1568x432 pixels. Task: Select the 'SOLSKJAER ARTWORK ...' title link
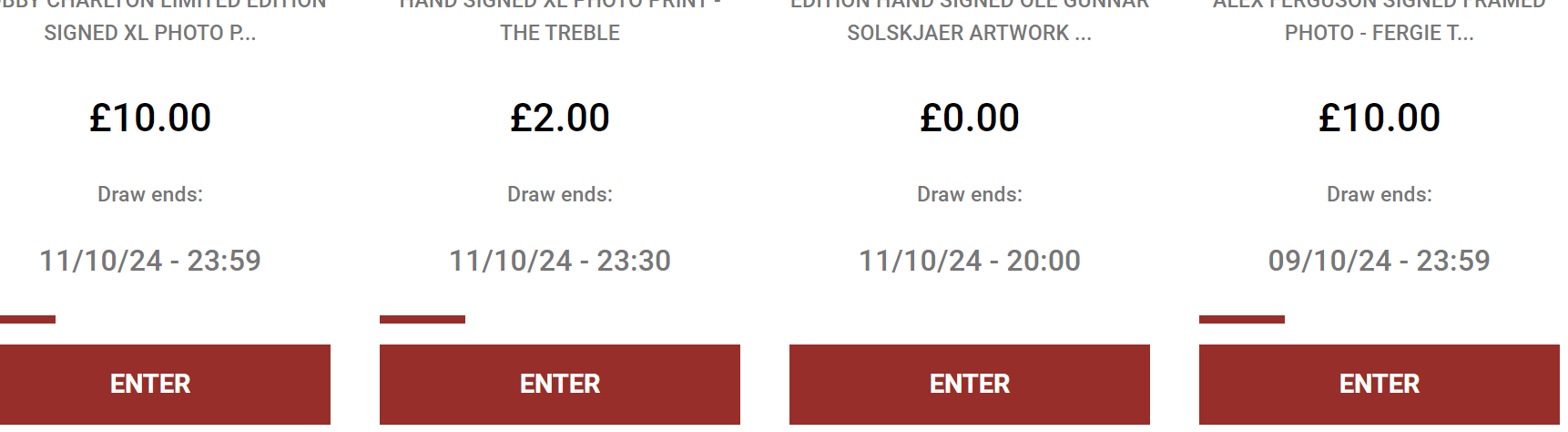click(969, 33)
